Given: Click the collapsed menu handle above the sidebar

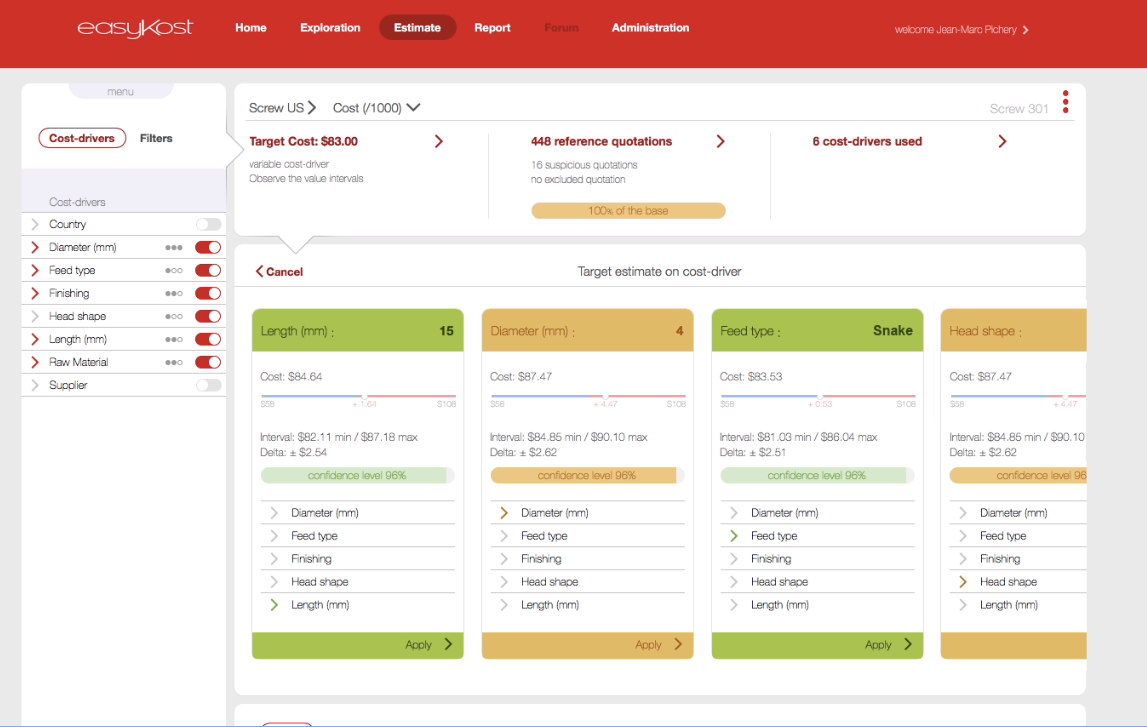Looking at the screenshot, I should [121, 91].
